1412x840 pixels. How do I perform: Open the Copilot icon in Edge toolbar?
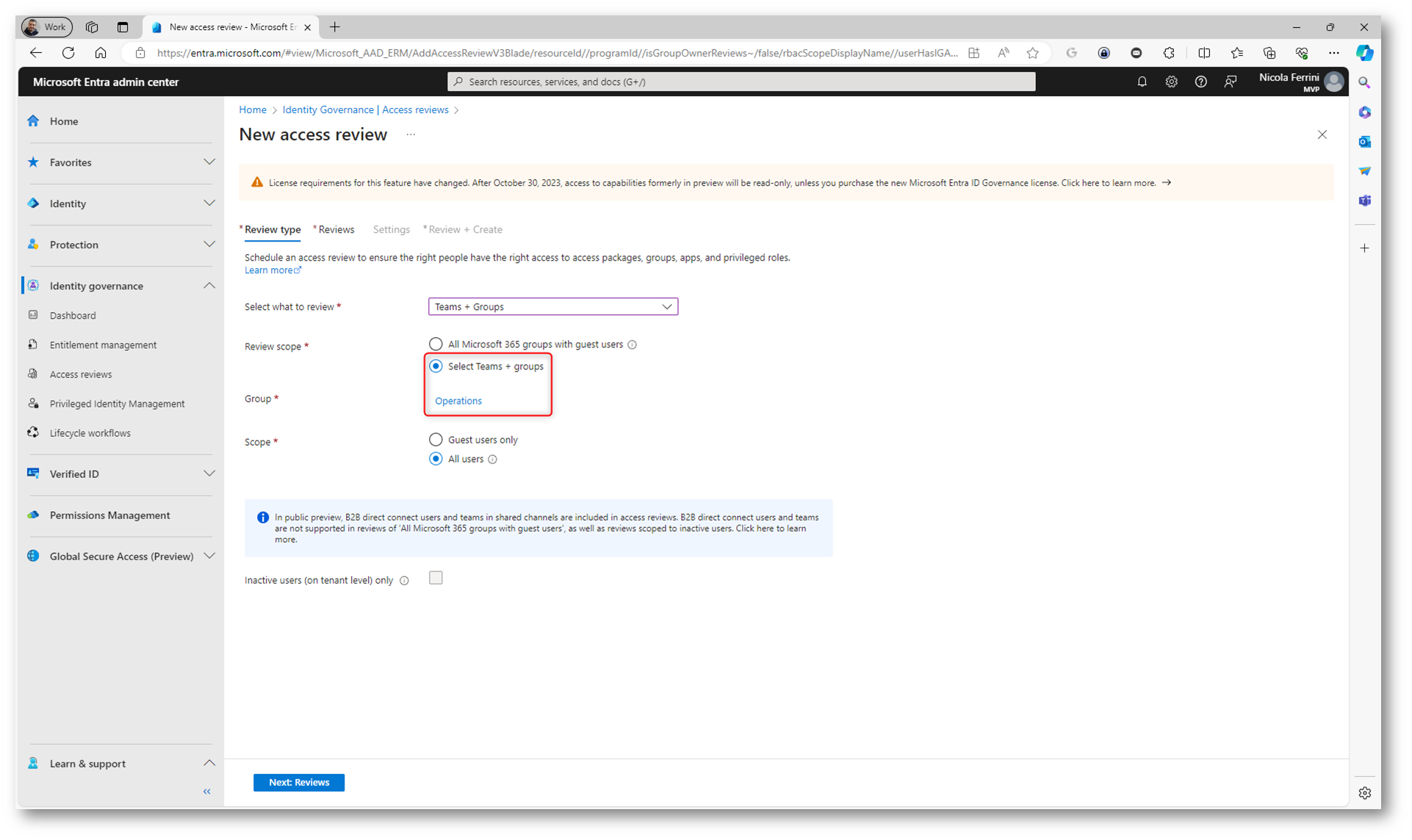coord(1364,53)
